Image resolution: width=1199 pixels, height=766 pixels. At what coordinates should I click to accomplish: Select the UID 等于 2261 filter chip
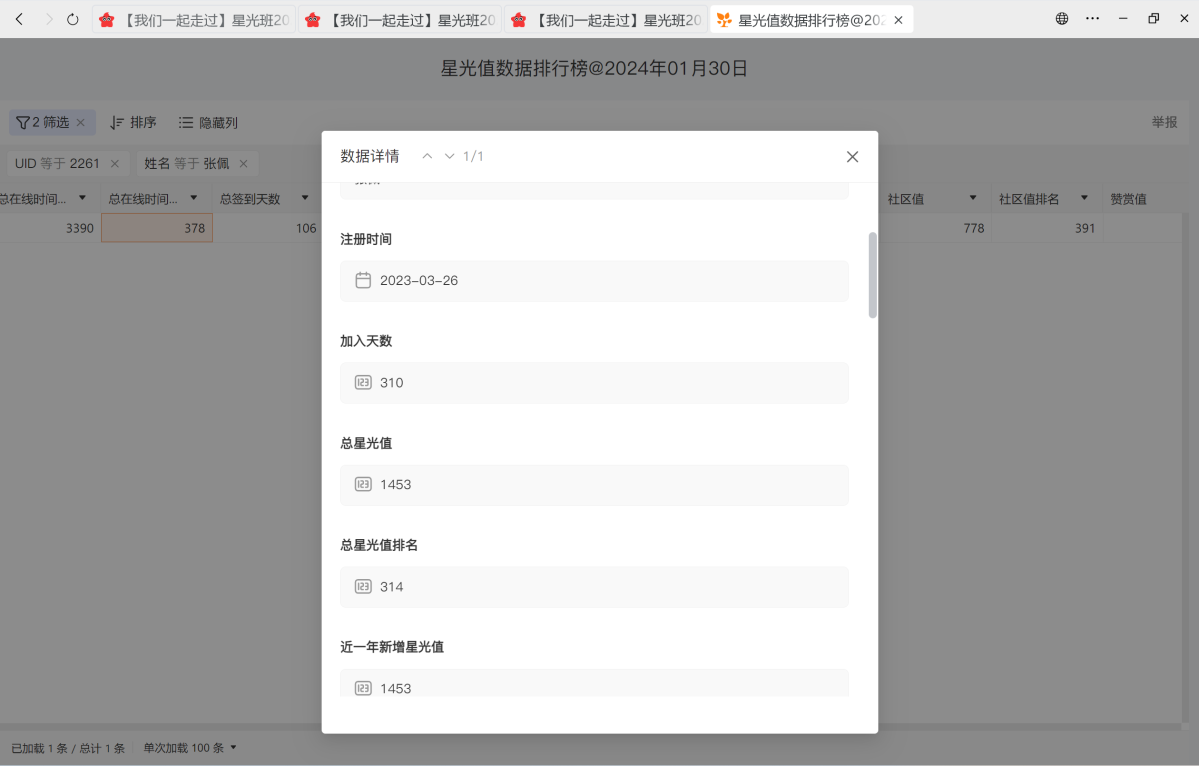(x=67, y=164)
